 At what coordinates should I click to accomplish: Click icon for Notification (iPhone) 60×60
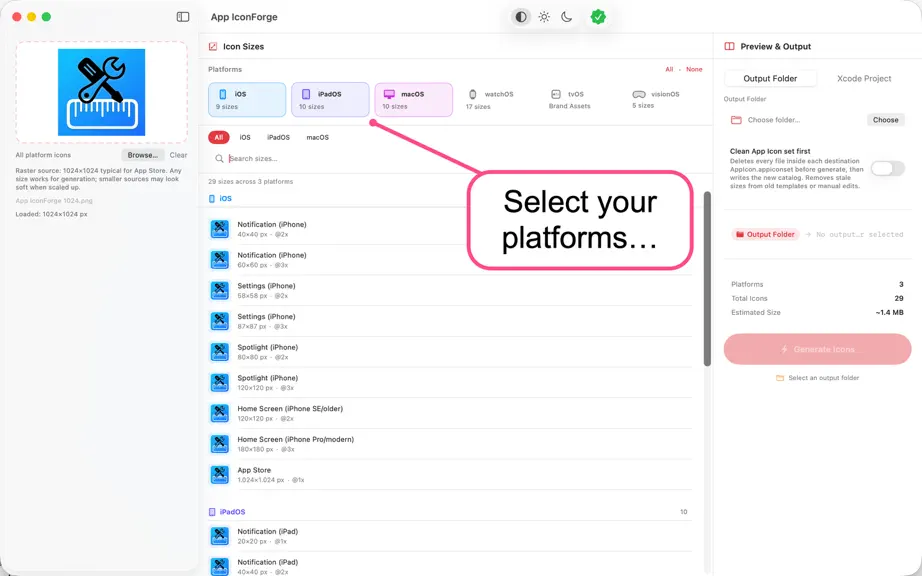220,260
